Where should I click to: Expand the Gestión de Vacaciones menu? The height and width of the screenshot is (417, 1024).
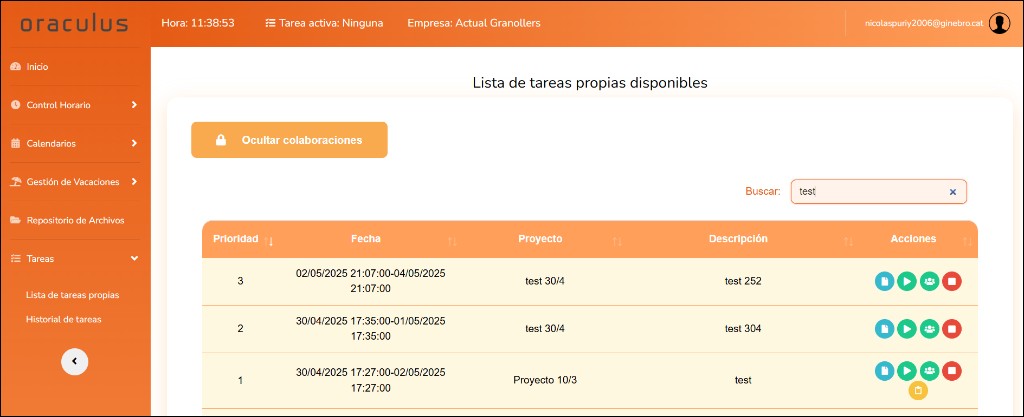tap(75, 182)
